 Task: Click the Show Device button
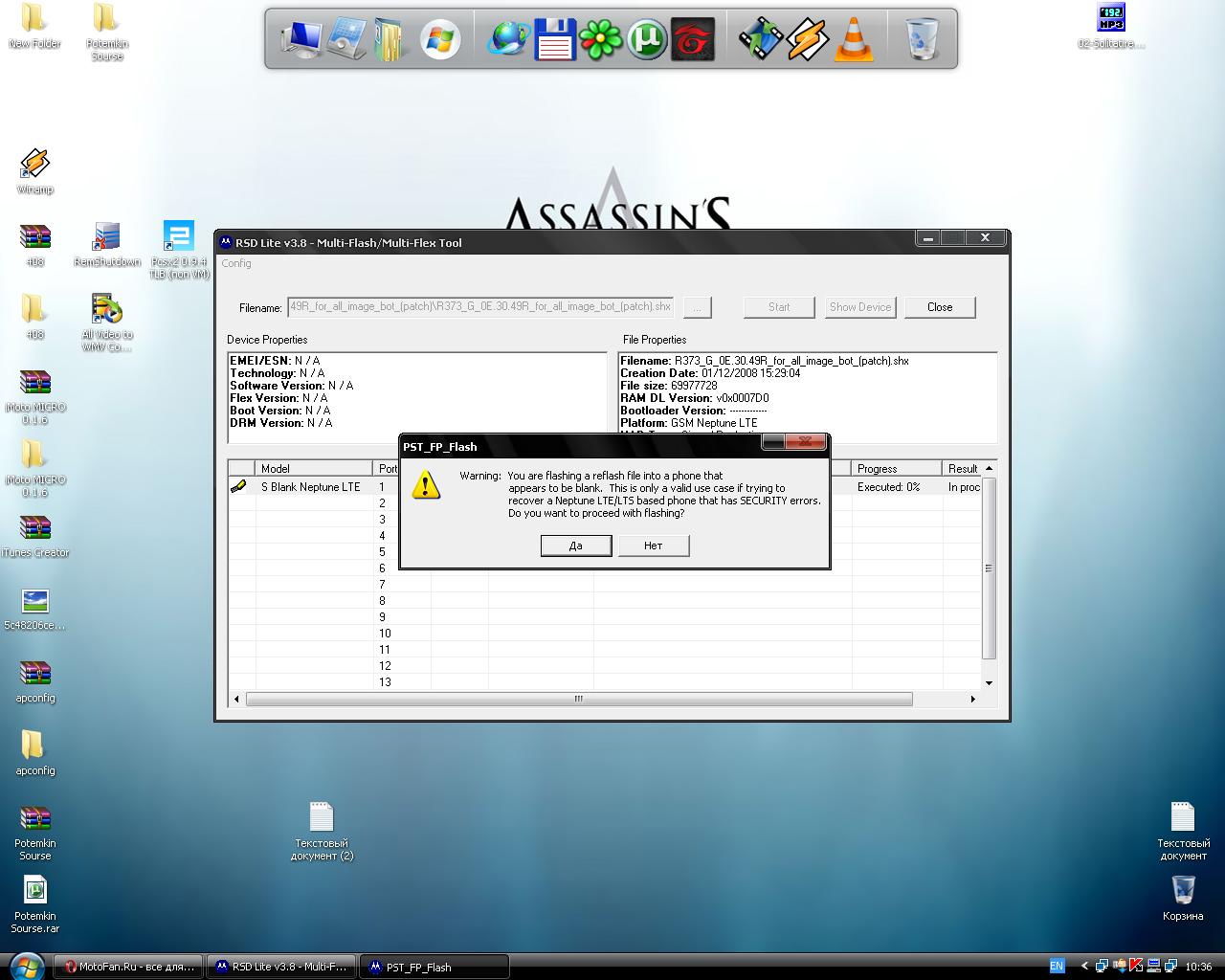tap(860, 307)
